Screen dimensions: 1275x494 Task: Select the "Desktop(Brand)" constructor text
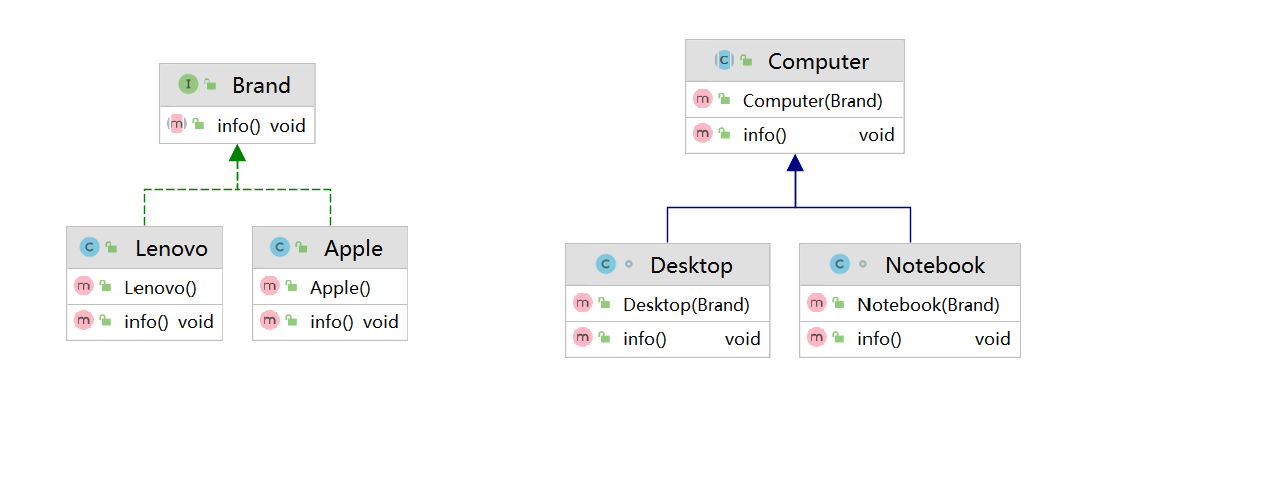[686, 305]
